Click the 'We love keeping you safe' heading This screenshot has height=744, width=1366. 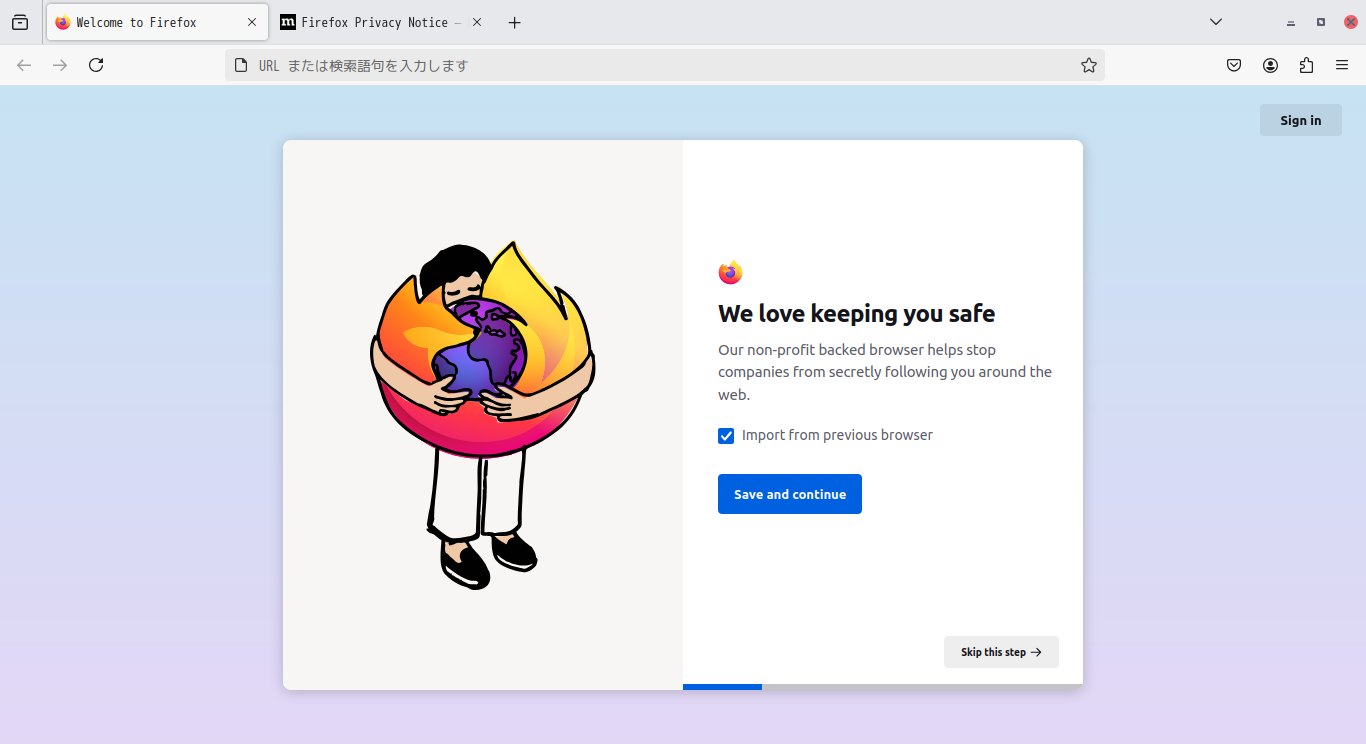tap(857, 314)
